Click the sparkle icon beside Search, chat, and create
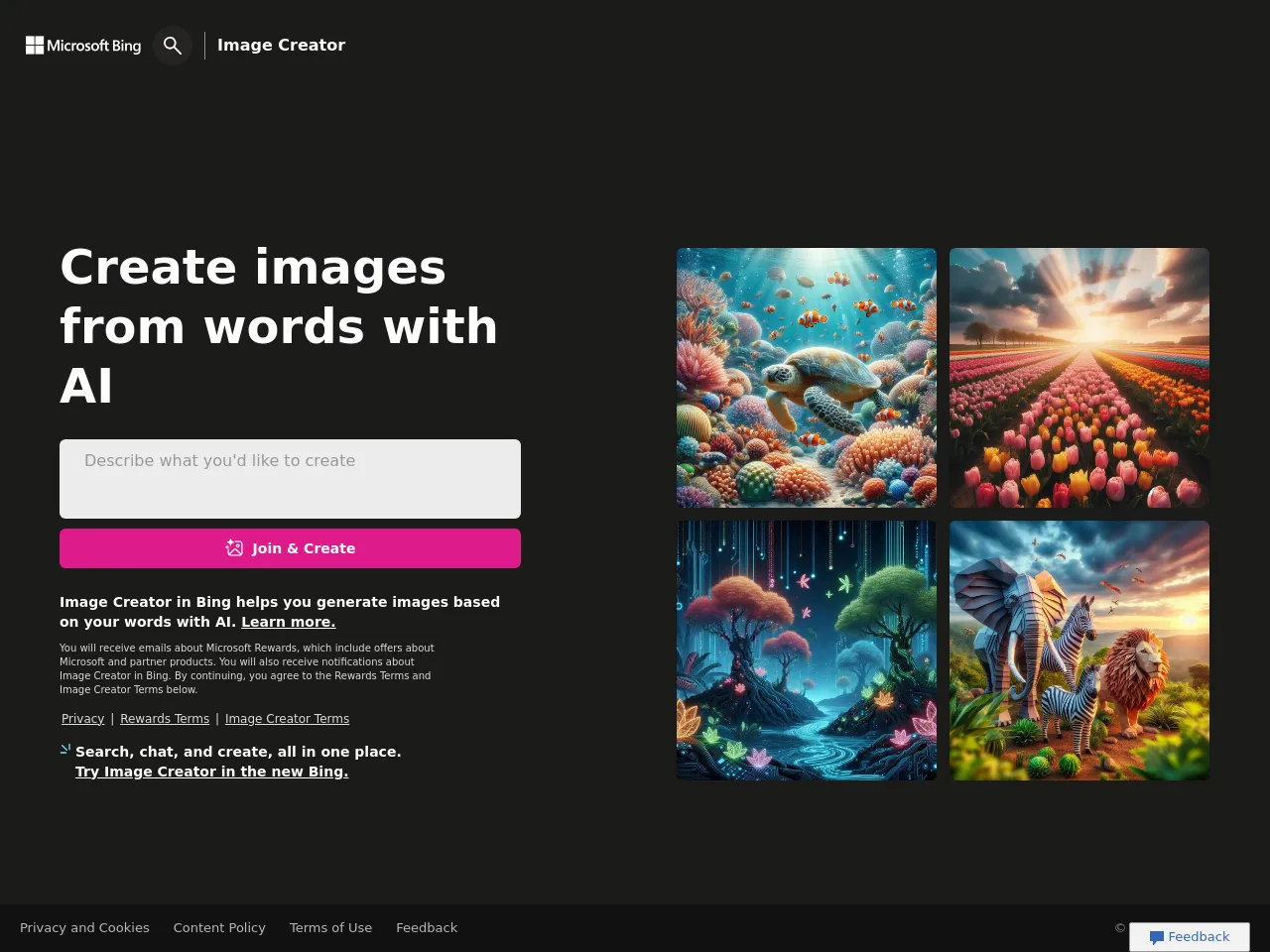 pyautogui.click(x=65, y=750)
